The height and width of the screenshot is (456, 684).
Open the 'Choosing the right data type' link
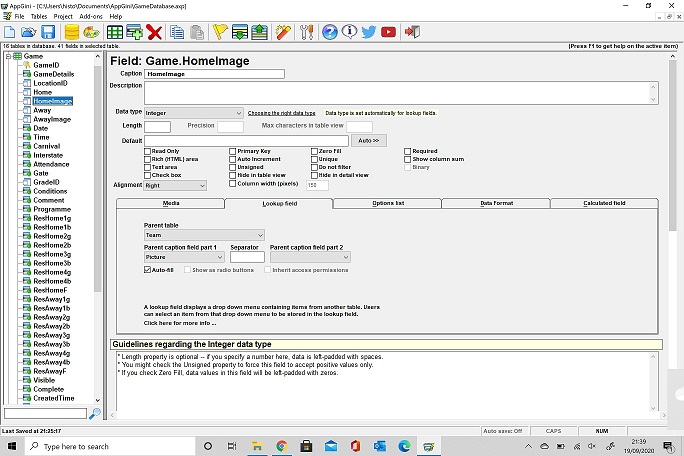point(281,113)
